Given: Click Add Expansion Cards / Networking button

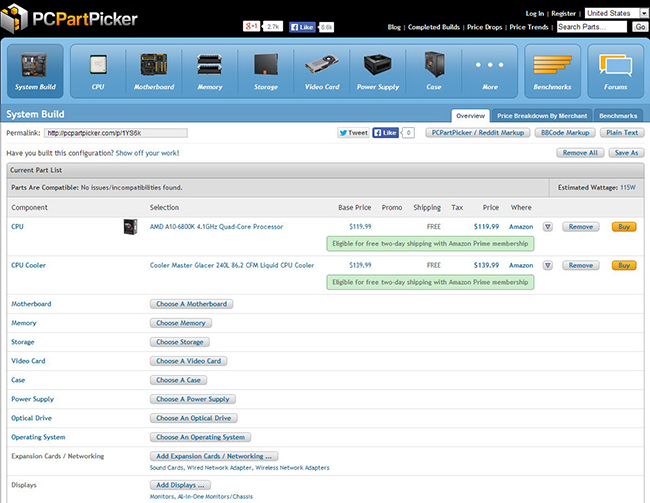Looking at the screenshot, I should 214,457.
